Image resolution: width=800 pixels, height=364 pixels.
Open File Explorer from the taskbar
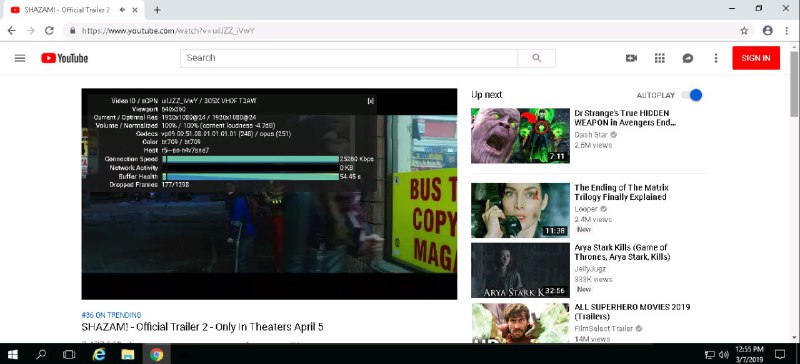tap(128, 354)
